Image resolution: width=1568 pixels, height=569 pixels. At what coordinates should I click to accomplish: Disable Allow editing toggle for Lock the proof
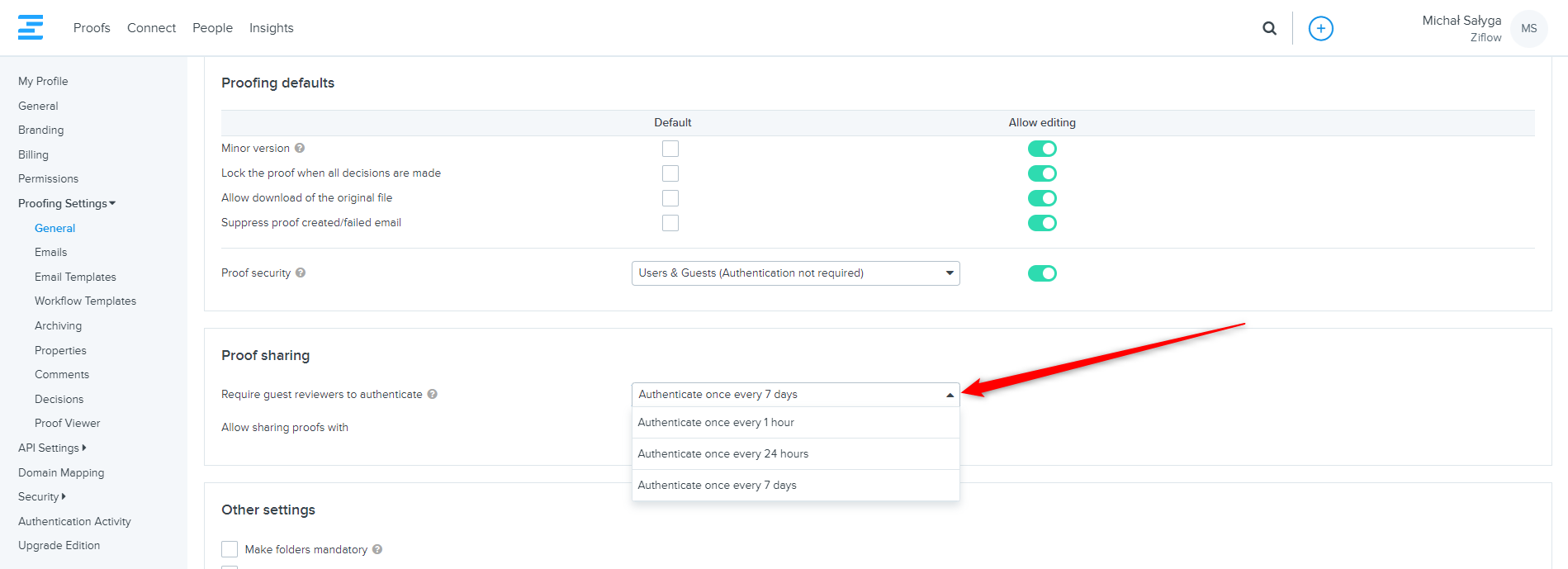1041,173
